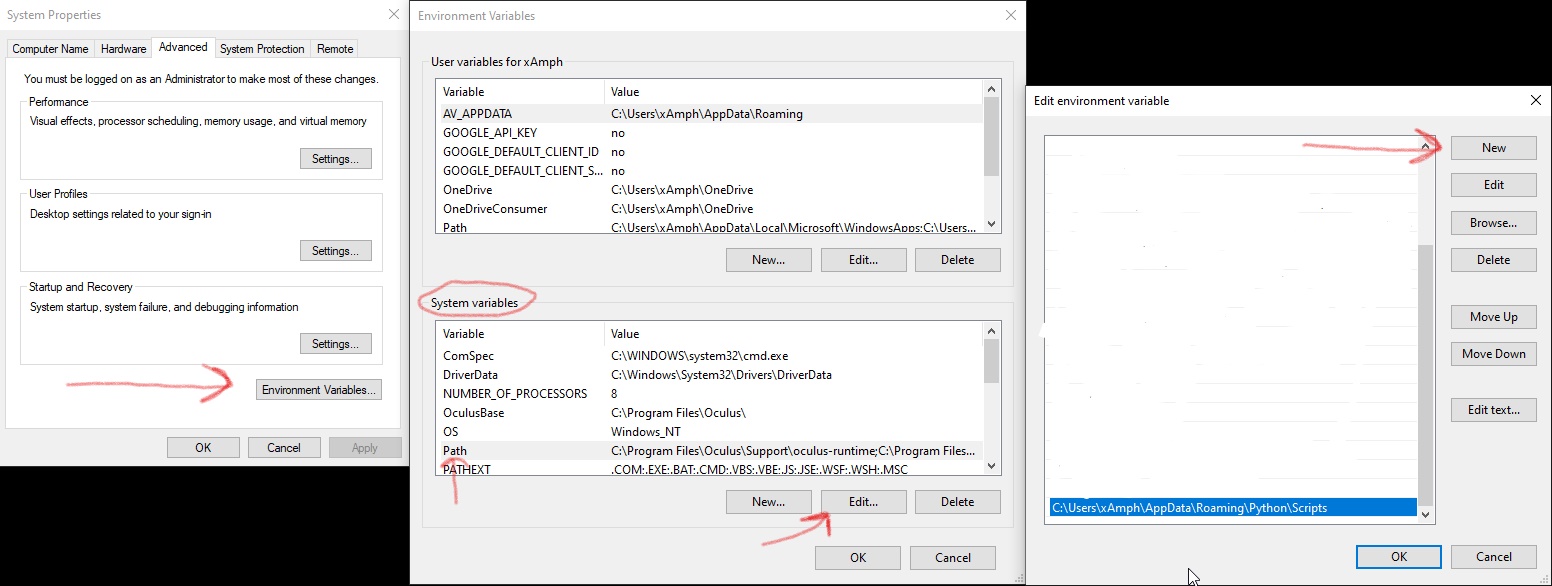The height and width of the screenshot is (586, 1552).
Task: Select AV_APPDATA user variable row
Action: click(x=711, y=114)
